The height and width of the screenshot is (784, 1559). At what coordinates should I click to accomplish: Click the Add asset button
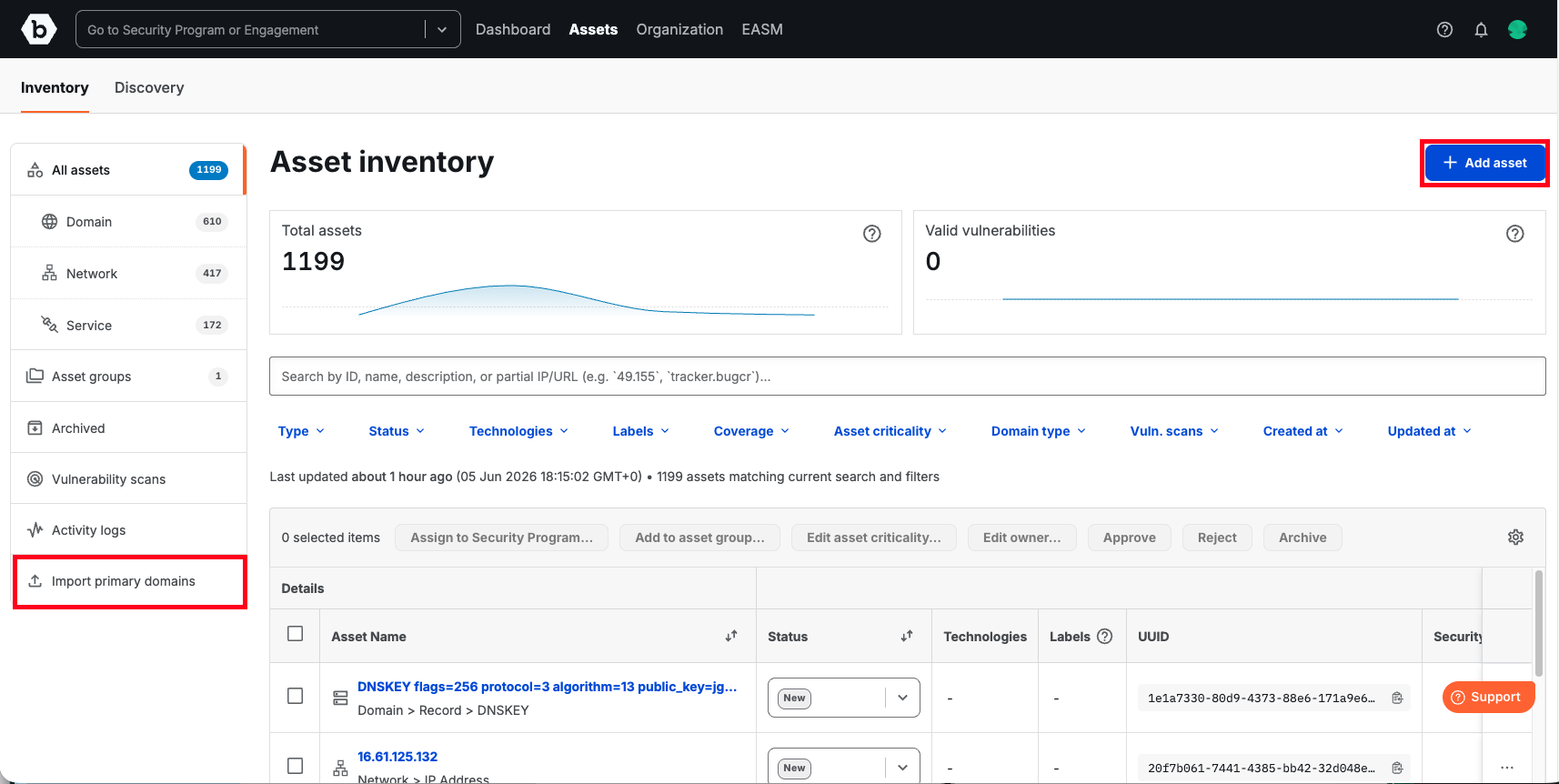[1485, 163]
